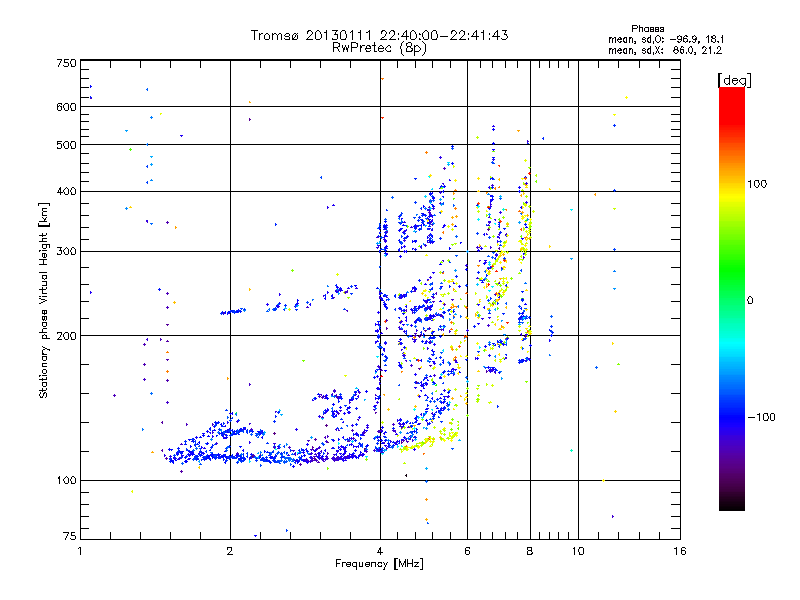Click the 8 MHz frequency tick label
Viewport: 800px width, 600px height.
[530, 551]
